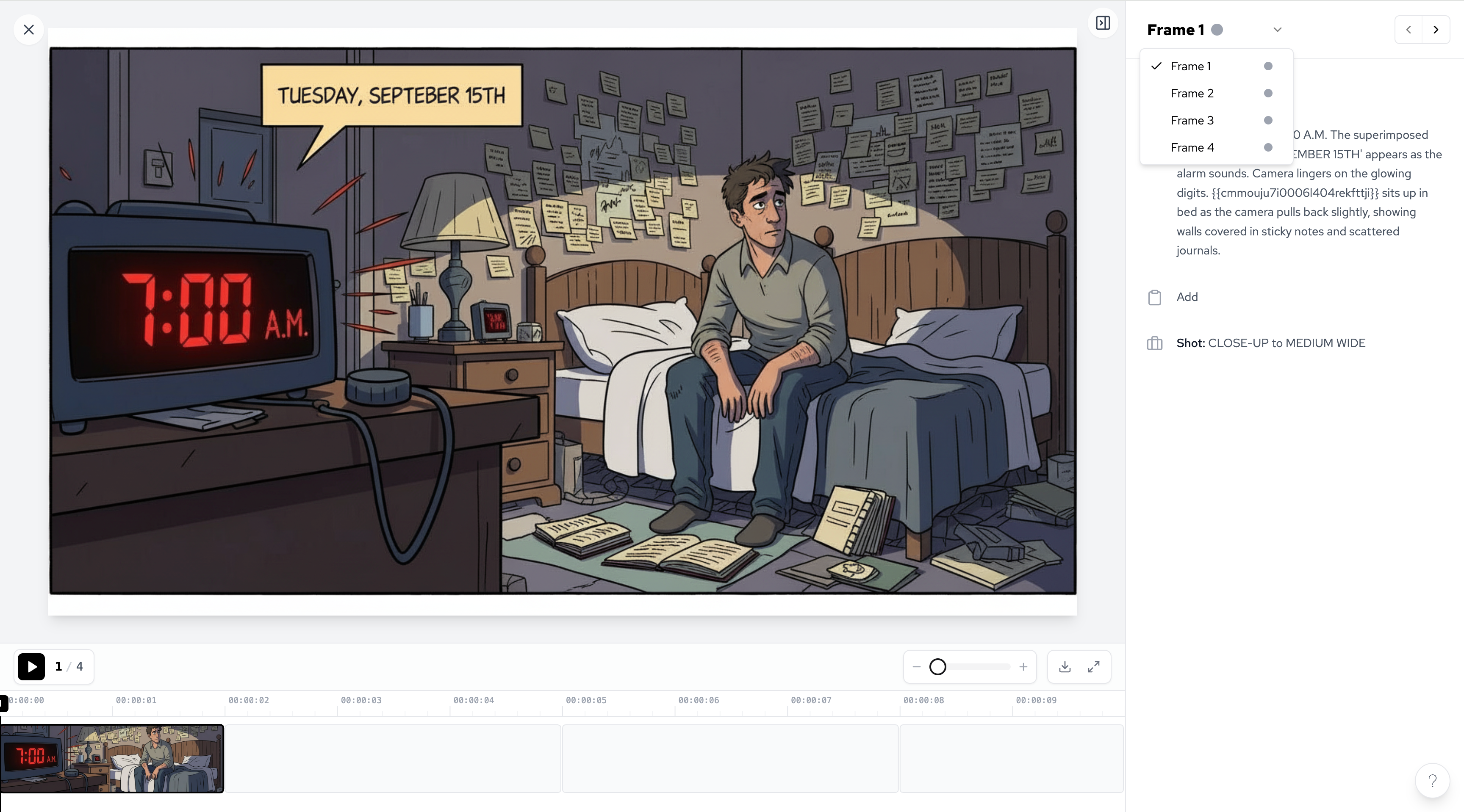Screen dimensions: 1464x812
Task: Click Frame 4 status dot
Action: click(x=1268, y=148)
